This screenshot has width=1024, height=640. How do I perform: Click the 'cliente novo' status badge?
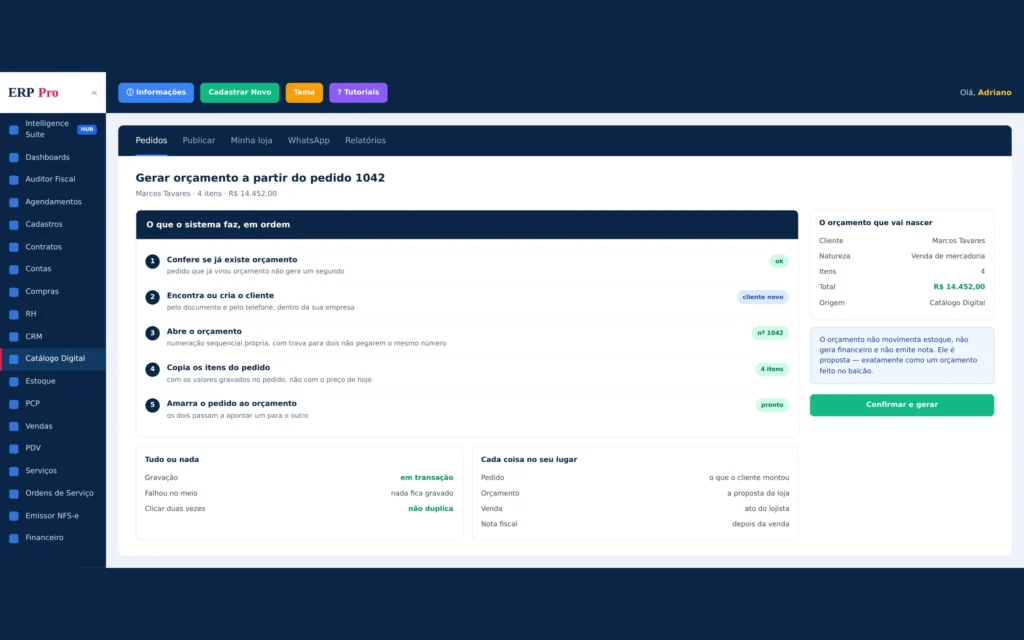(763, 297)
